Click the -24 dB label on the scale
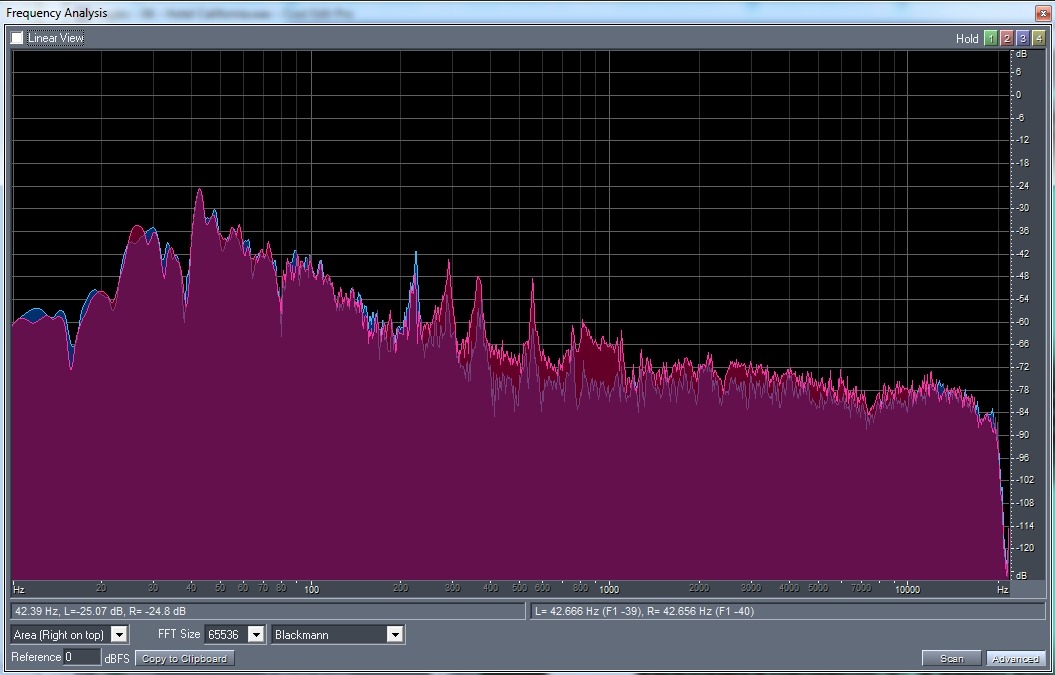Viewport: 1055px width, 675px height. coord(1021,186)
